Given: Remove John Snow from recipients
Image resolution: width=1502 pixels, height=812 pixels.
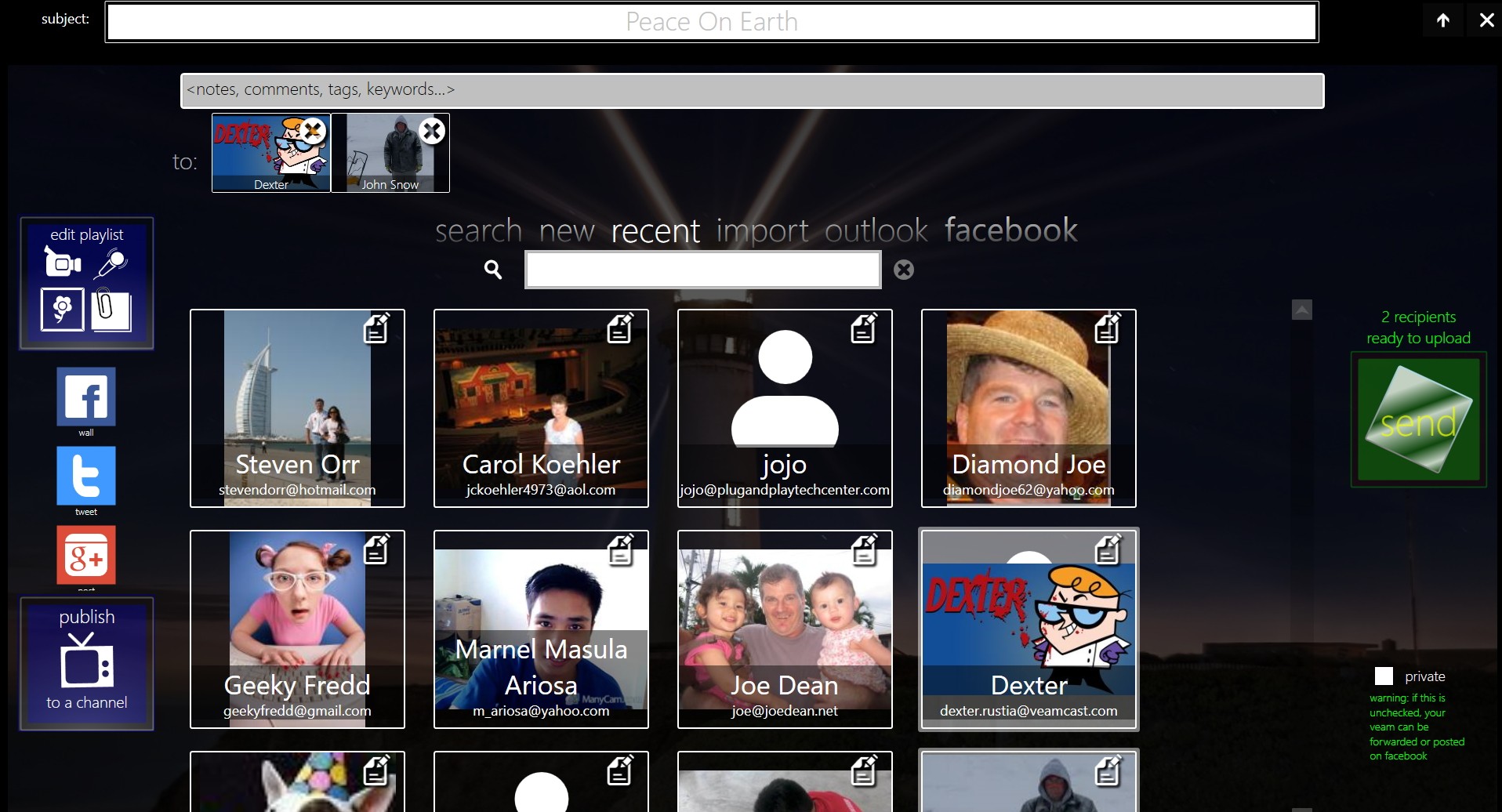Looking at the screenshot, I should tap(432, 131).
